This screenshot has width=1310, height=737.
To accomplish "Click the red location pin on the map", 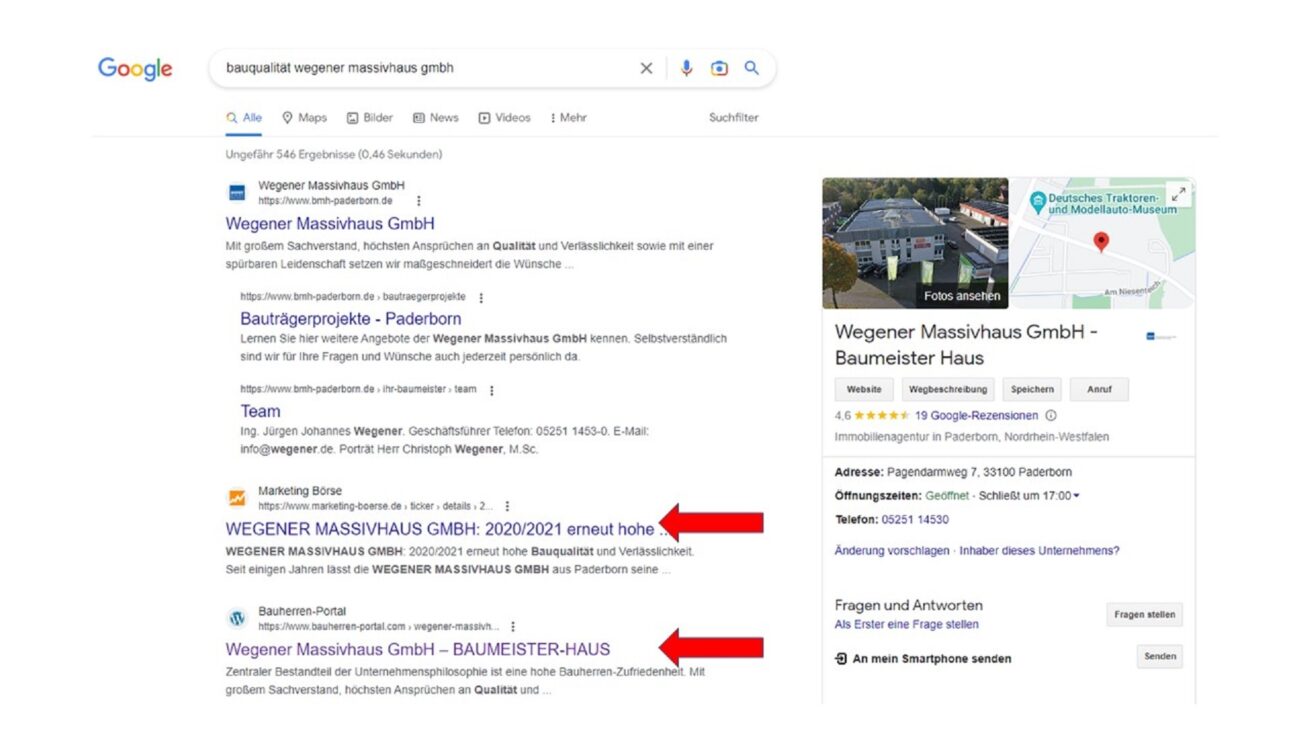I will tap(1103, 242).
